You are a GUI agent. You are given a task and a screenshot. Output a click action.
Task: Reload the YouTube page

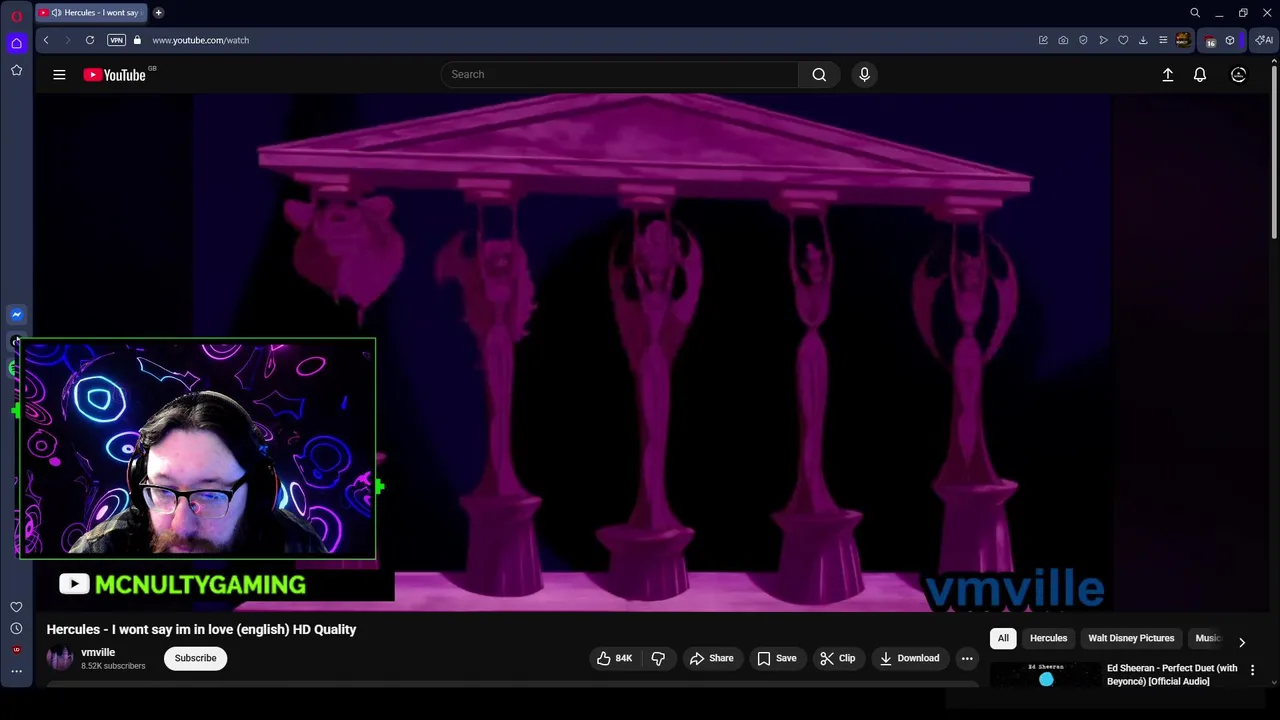click(90, 40)
